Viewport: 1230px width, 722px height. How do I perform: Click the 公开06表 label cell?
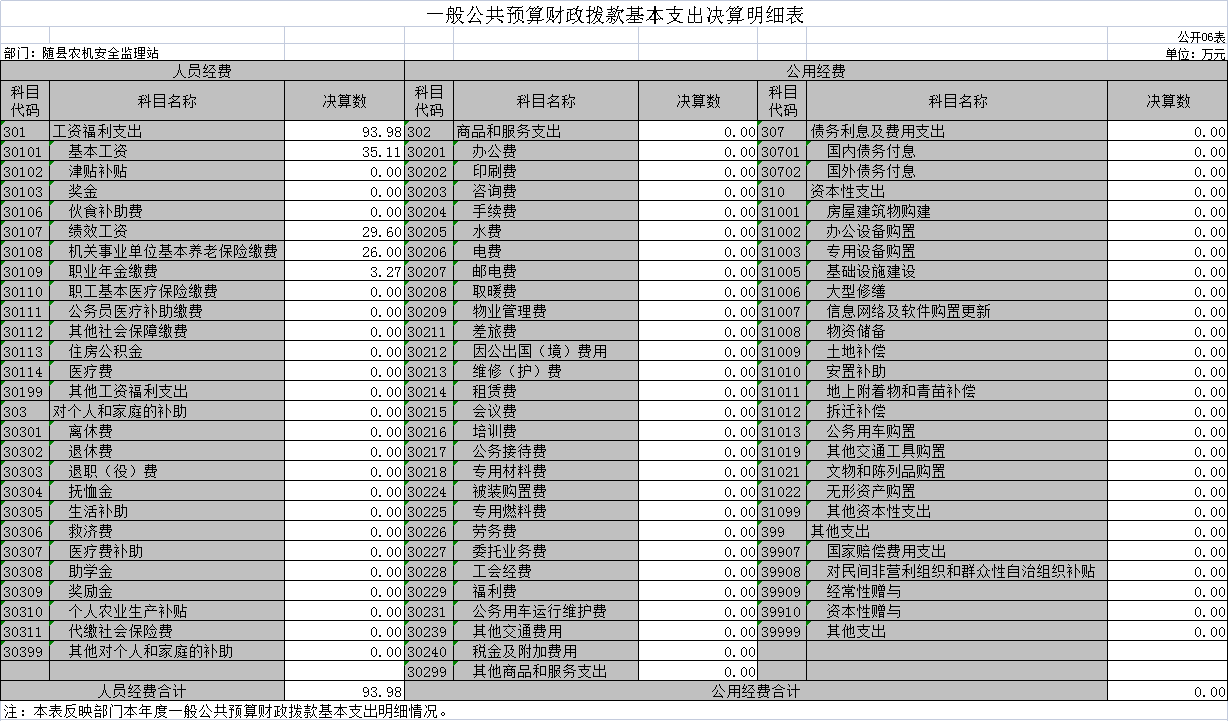point(1167,36)
